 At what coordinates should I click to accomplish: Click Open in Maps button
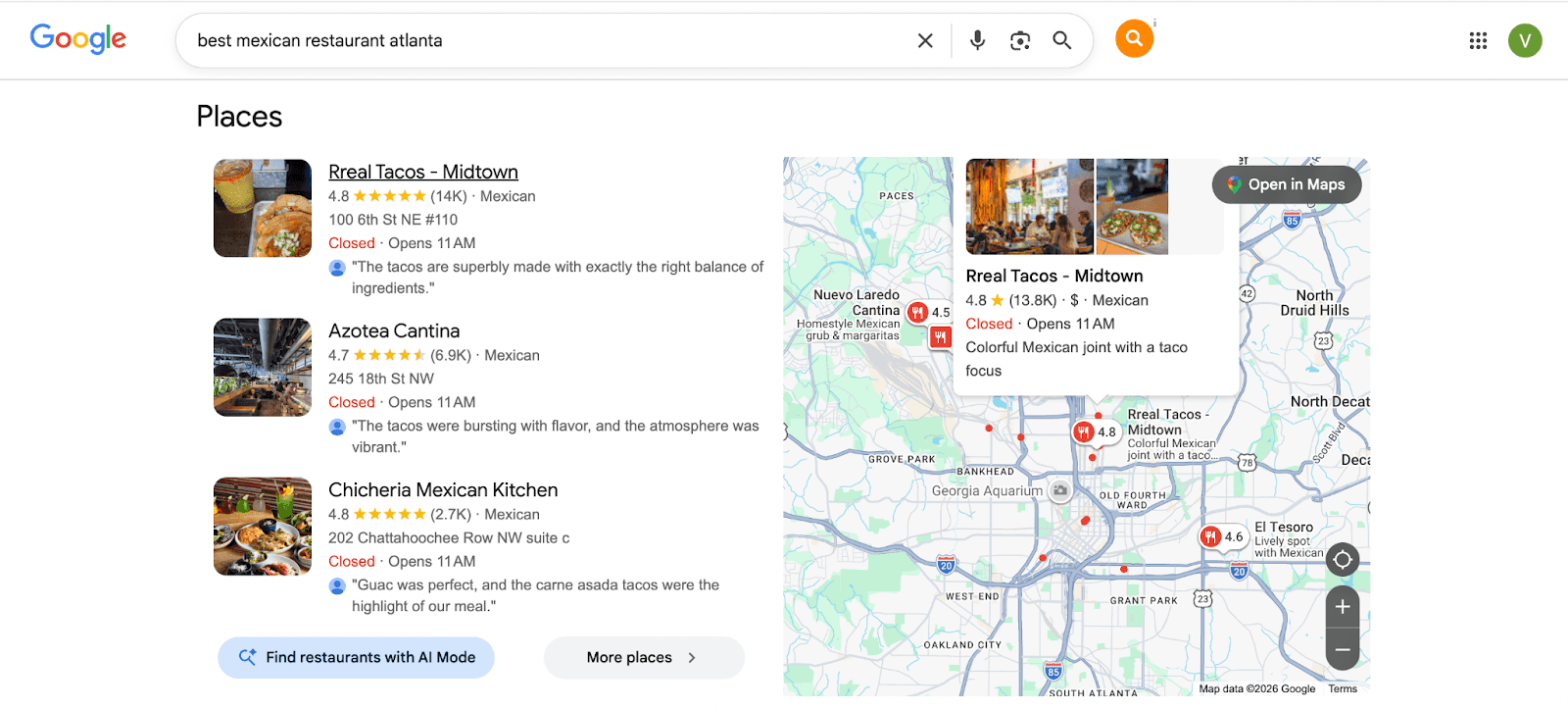[x=1287, y=184]
